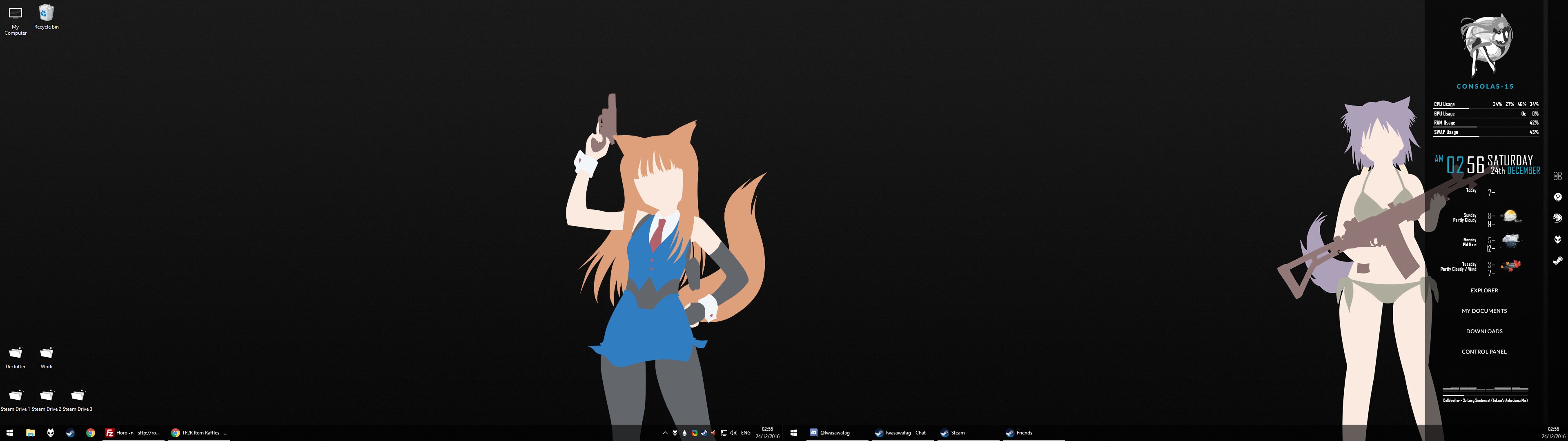Switch to TF2R Item Raffles Chrome window
This screenshot has width=1568, height=441.
(199, 433)
